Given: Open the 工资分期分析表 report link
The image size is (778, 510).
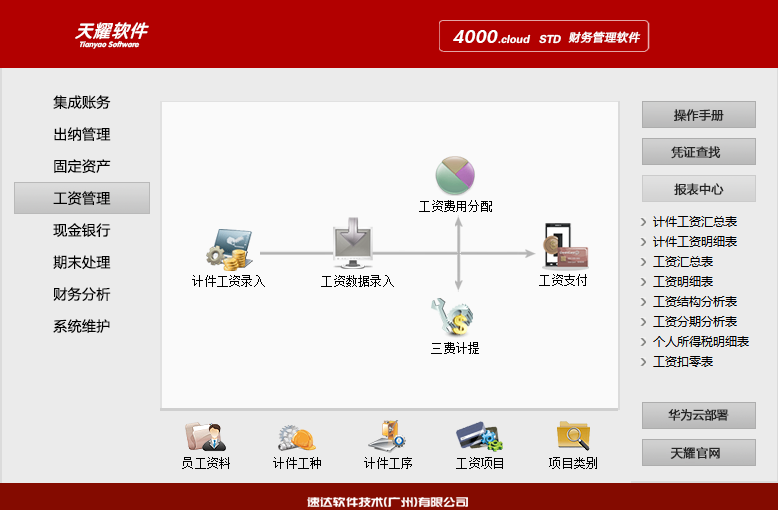Looking at the screenshot, I should click(x=695, y=321).
